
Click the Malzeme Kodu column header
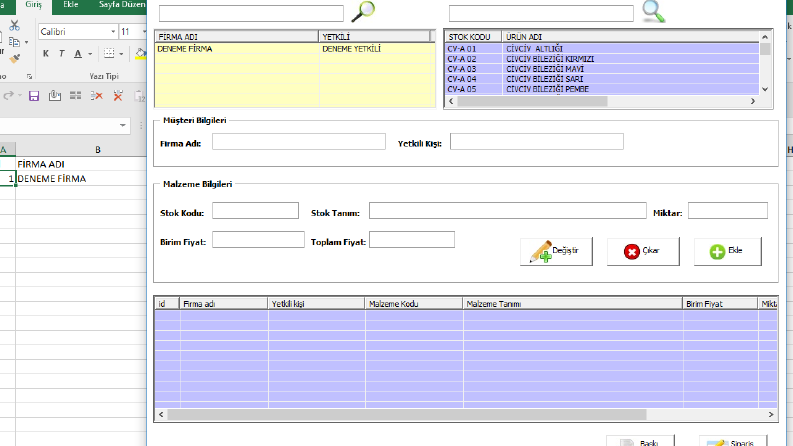tap(414, 304)
